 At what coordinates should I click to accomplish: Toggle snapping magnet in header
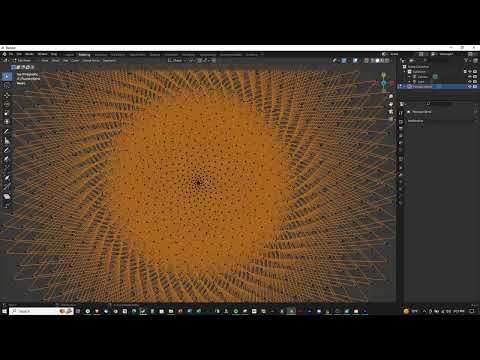tap(200, 60)
